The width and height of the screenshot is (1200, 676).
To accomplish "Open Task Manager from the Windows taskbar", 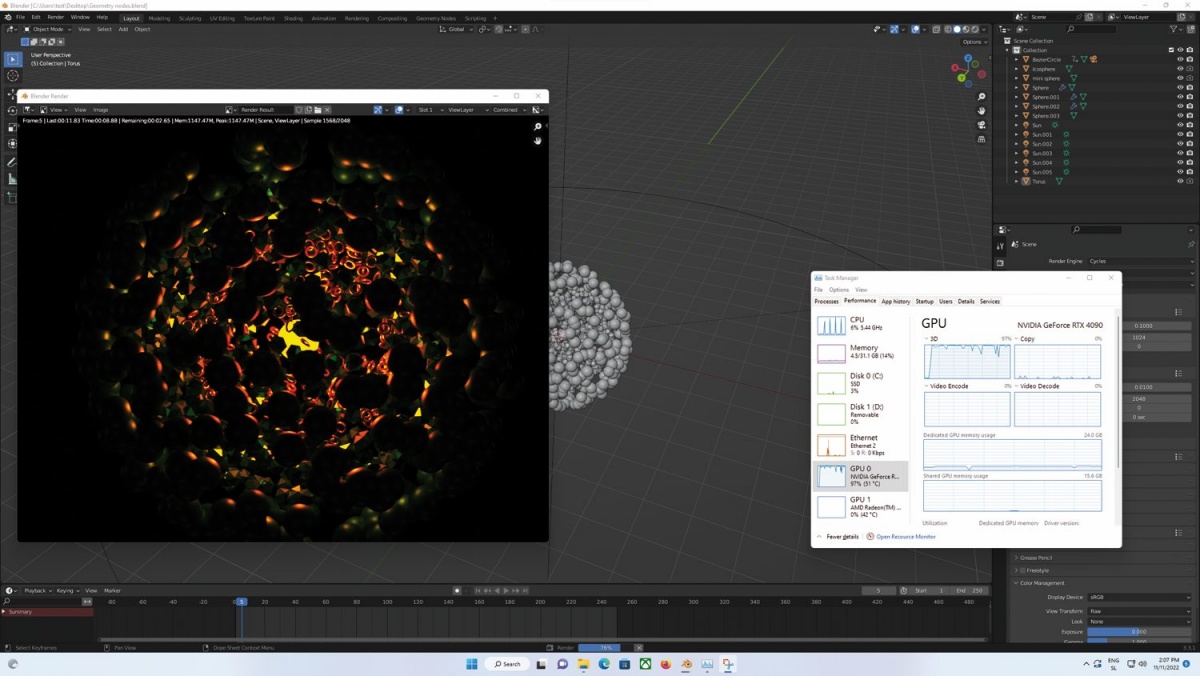I will click(707, 664).
